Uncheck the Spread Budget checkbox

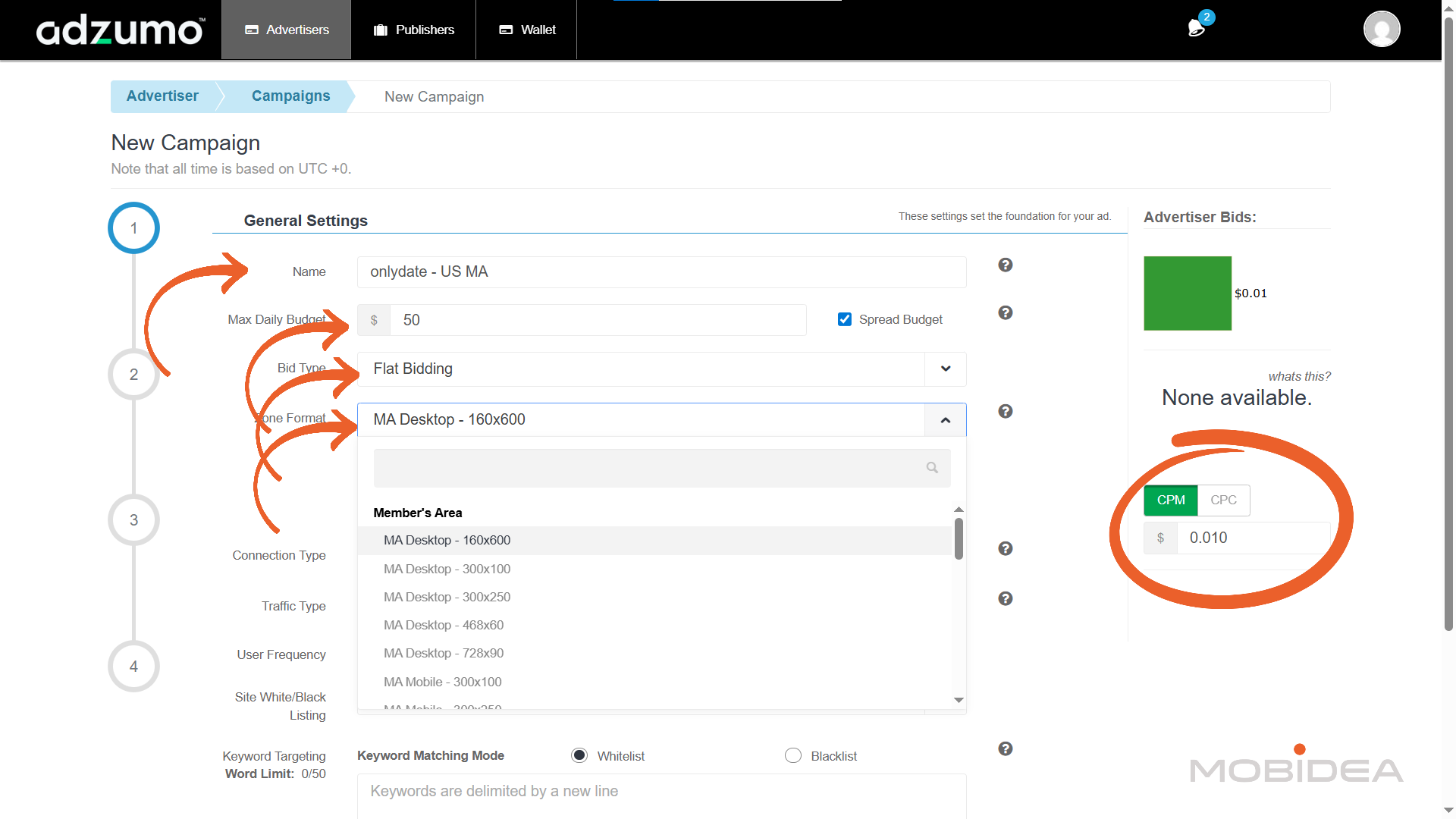pos(844,319)
